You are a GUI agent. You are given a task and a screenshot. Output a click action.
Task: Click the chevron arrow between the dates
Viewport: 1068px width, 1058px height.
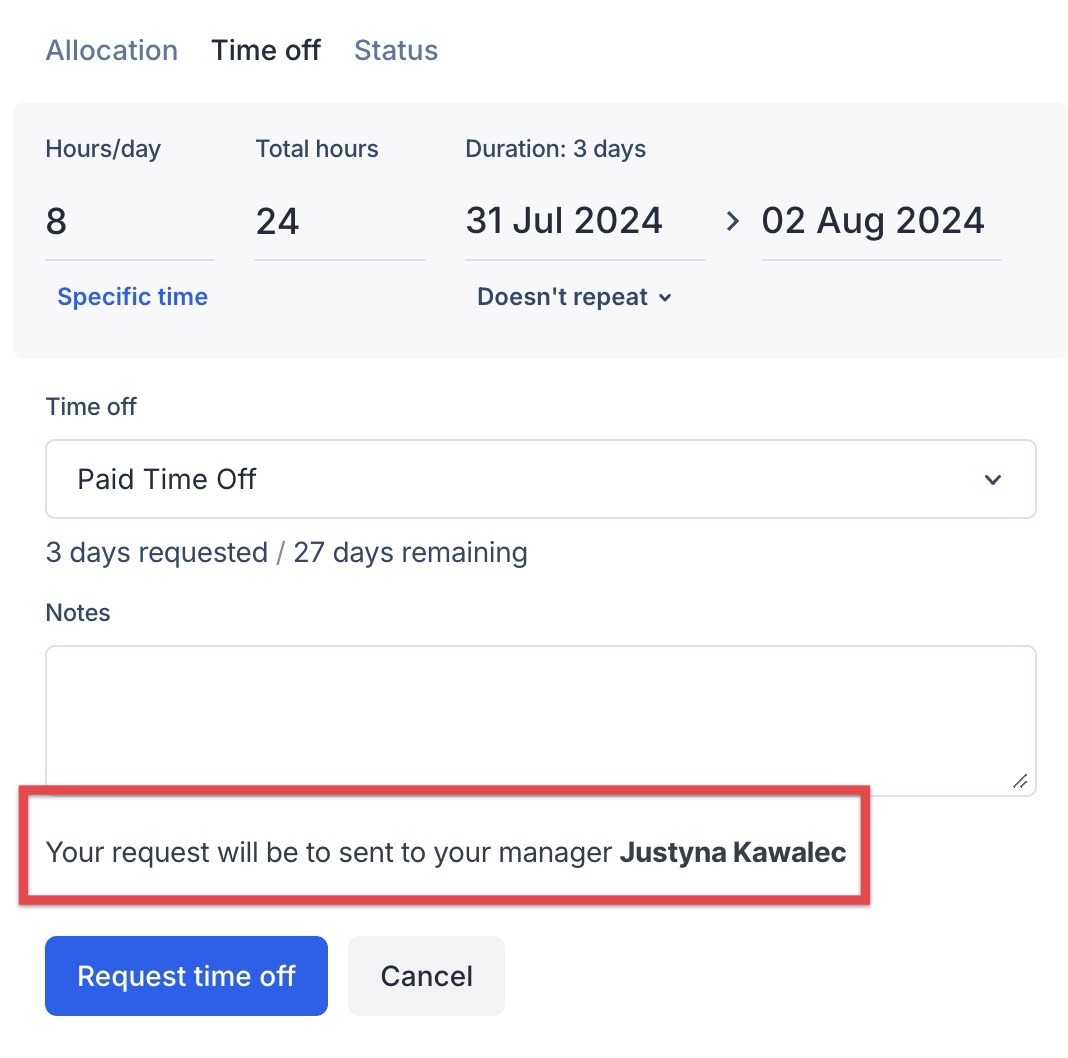coord(733,221)
